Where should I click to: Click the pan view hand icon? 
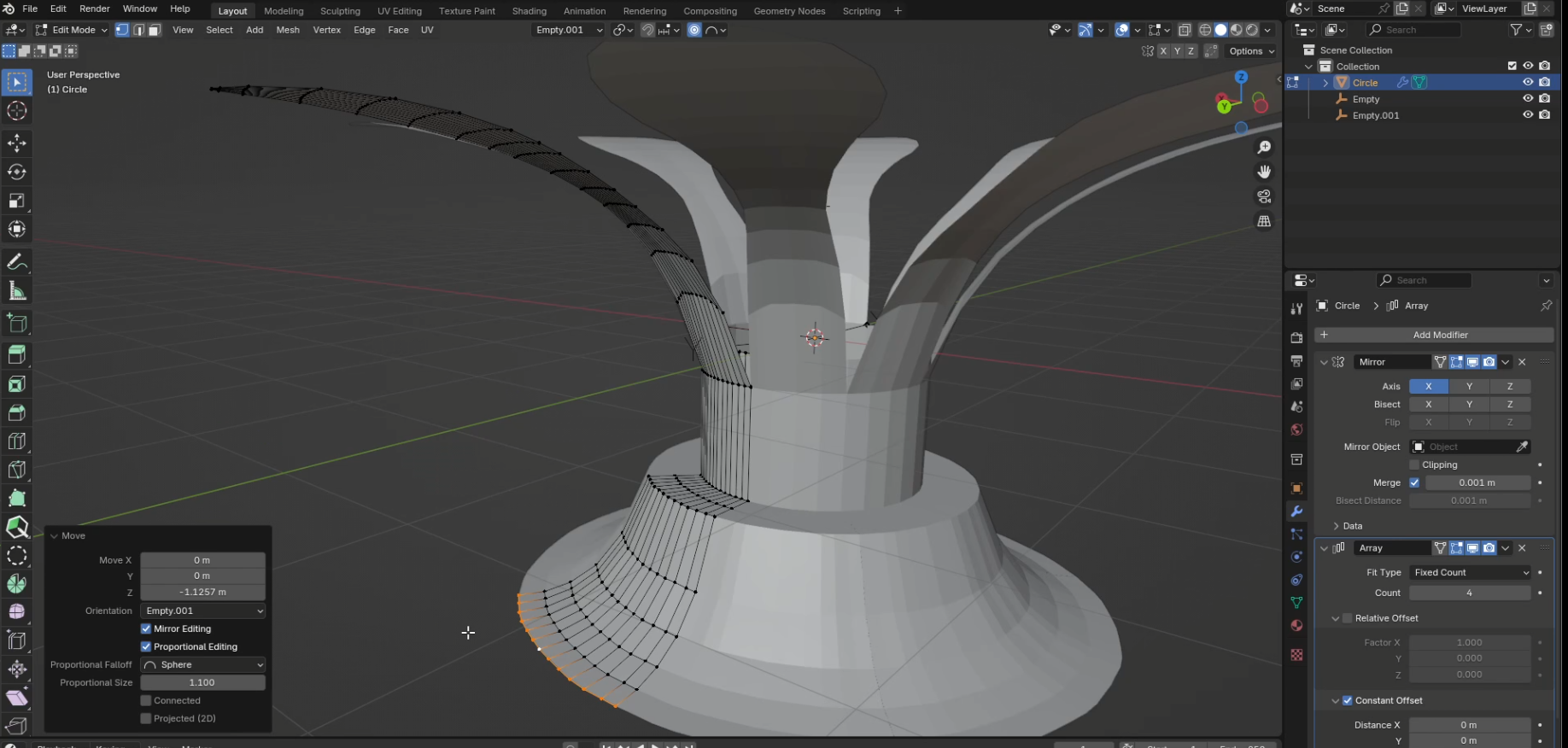pyautogui.click(x=1264, y=172)
